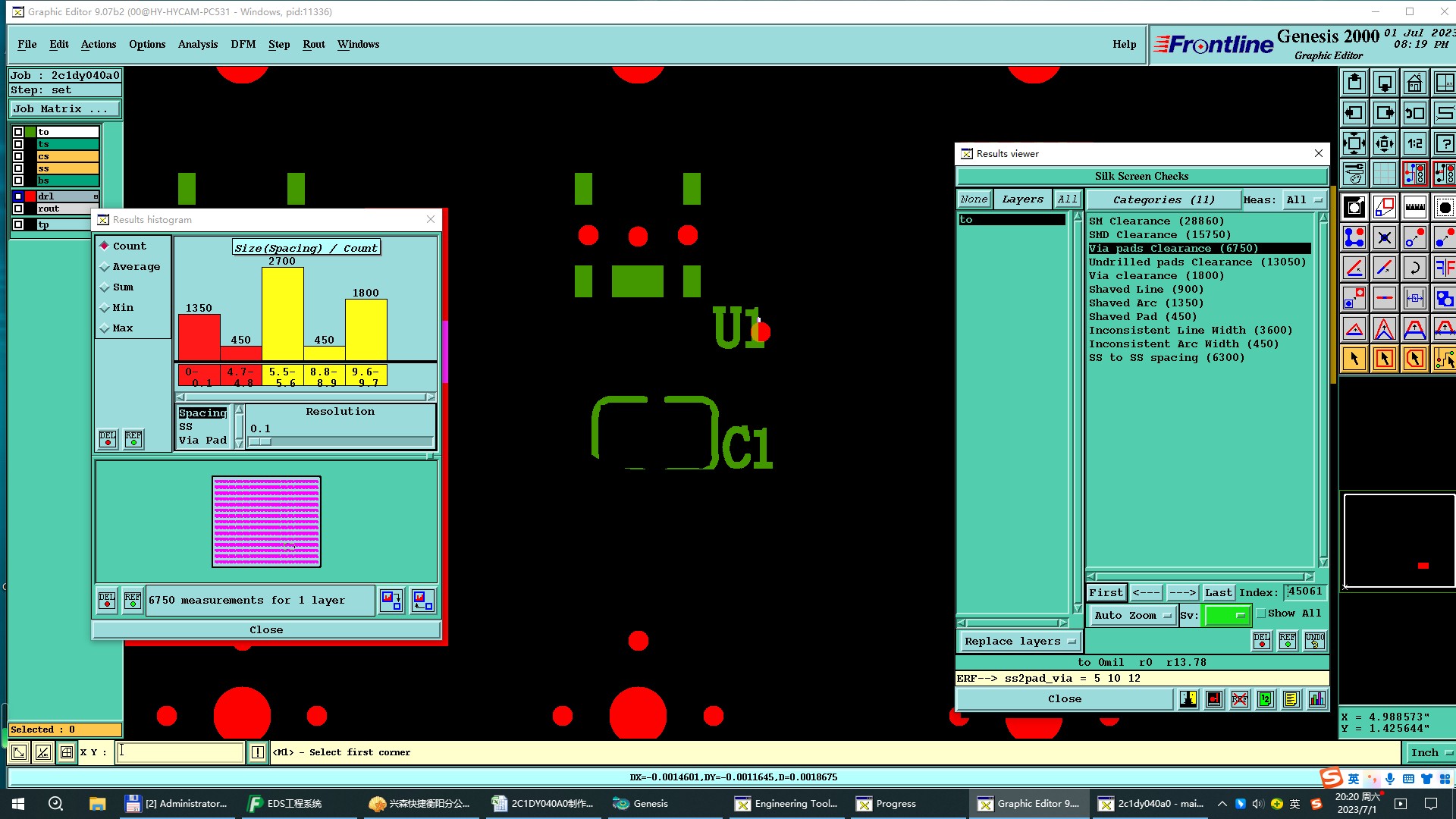Select the yellow arrow pointer select tool
The height and width of the screenshot is (819, 1456).
(1354, 359)
